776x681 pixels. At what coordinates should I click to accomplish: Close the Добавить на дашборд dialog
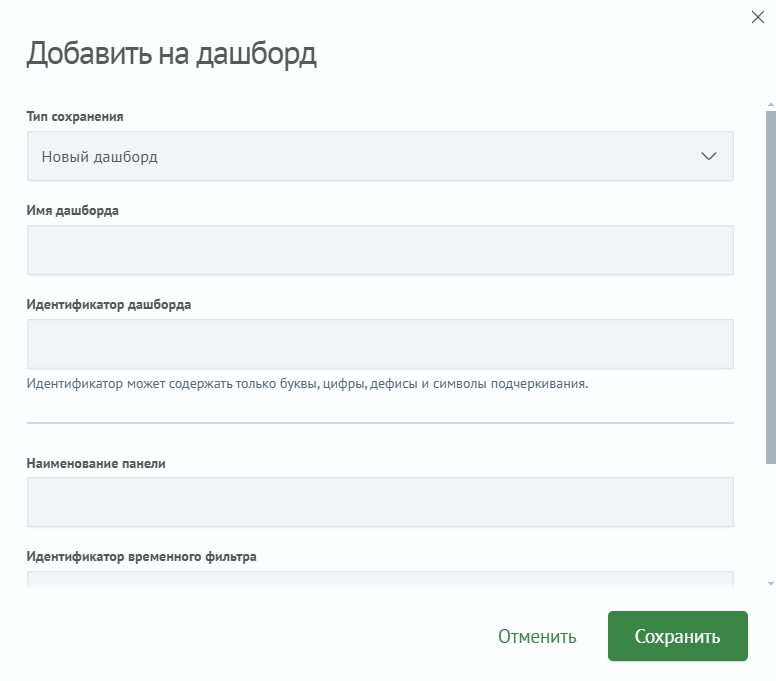[x=757, y=17]
